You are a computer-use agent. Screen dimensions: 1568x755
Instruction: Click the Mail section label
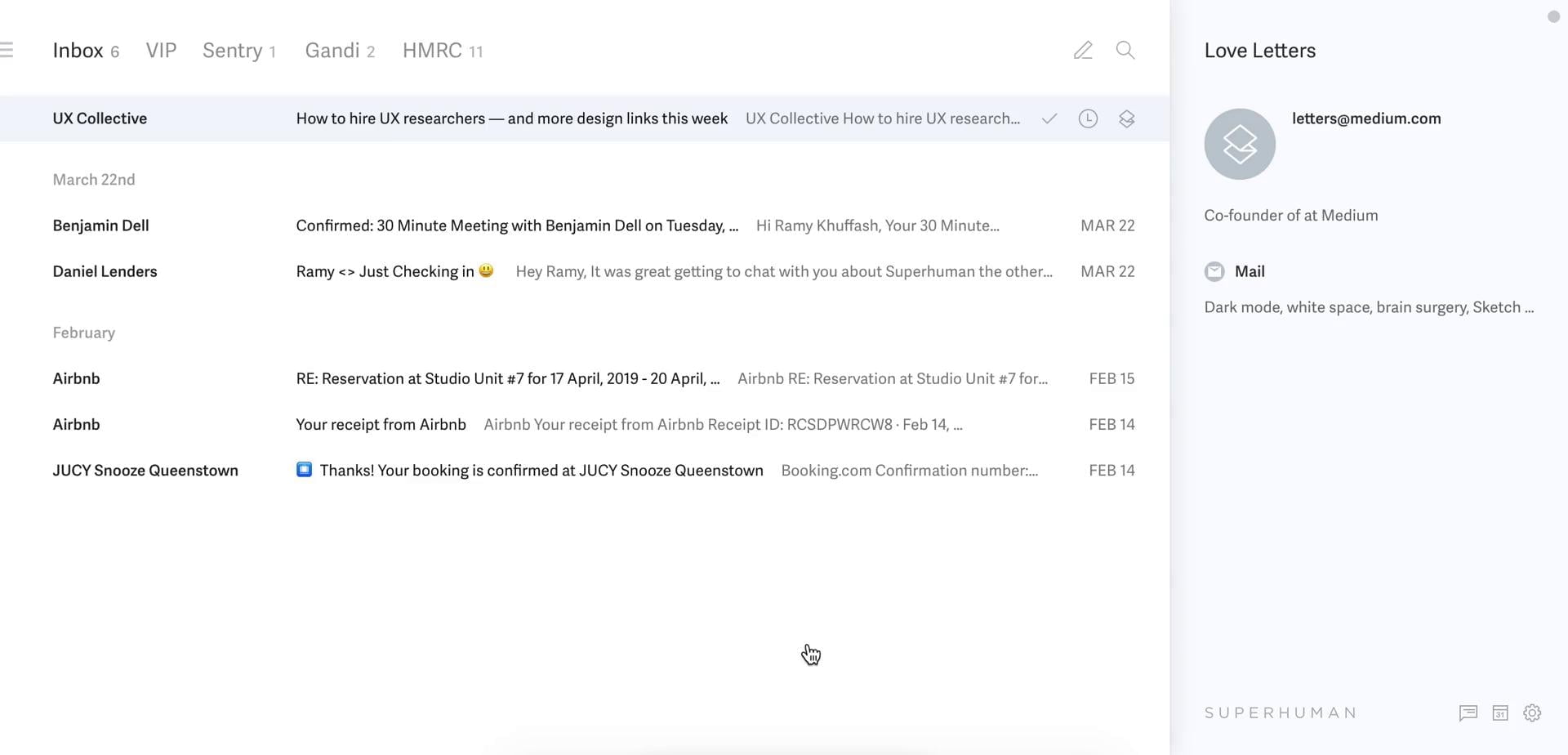[1249, 271]
